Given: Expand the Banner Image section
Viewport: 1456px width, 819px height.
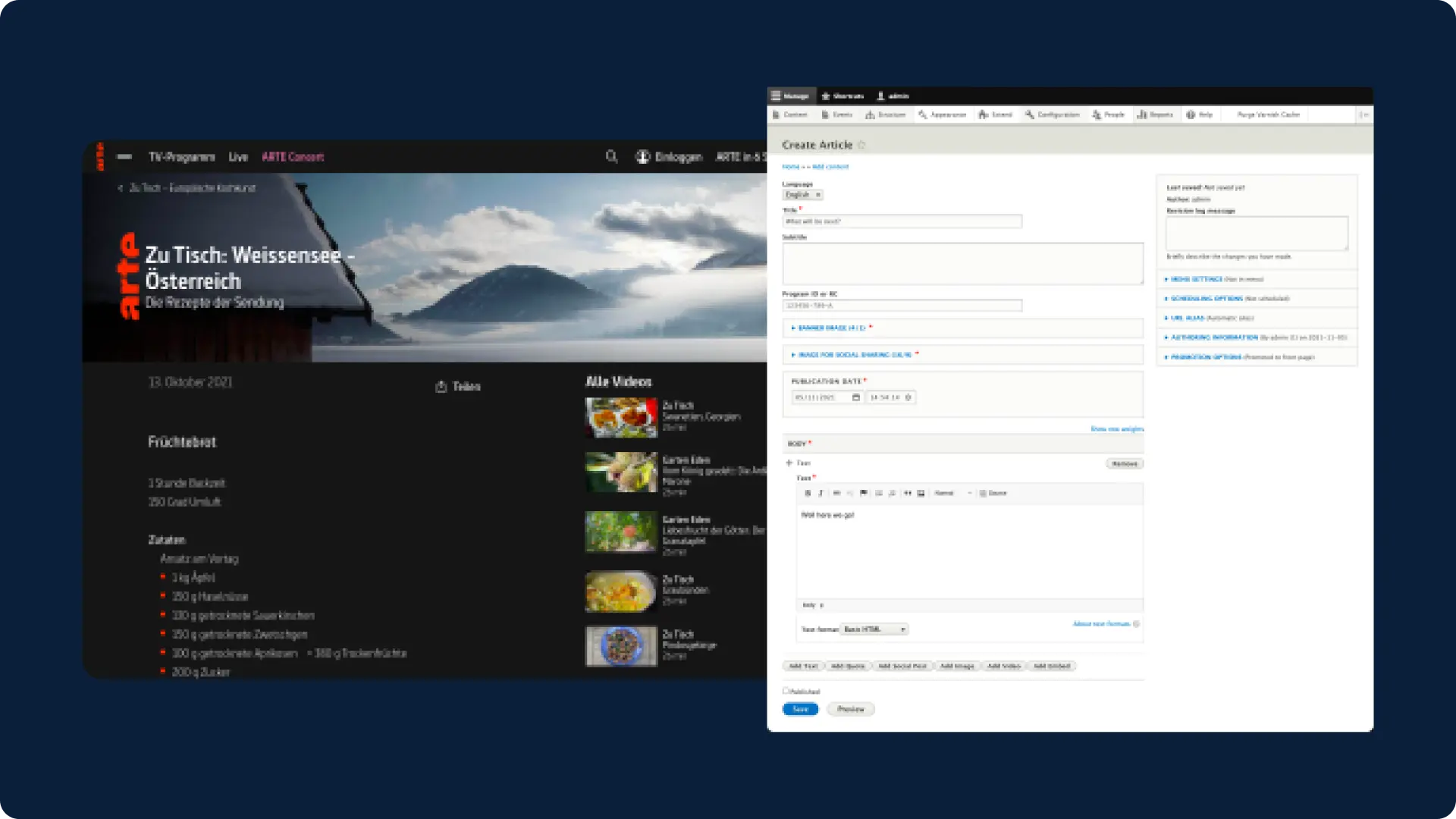Looking at the screenshot, I should (x=963, y=328).
